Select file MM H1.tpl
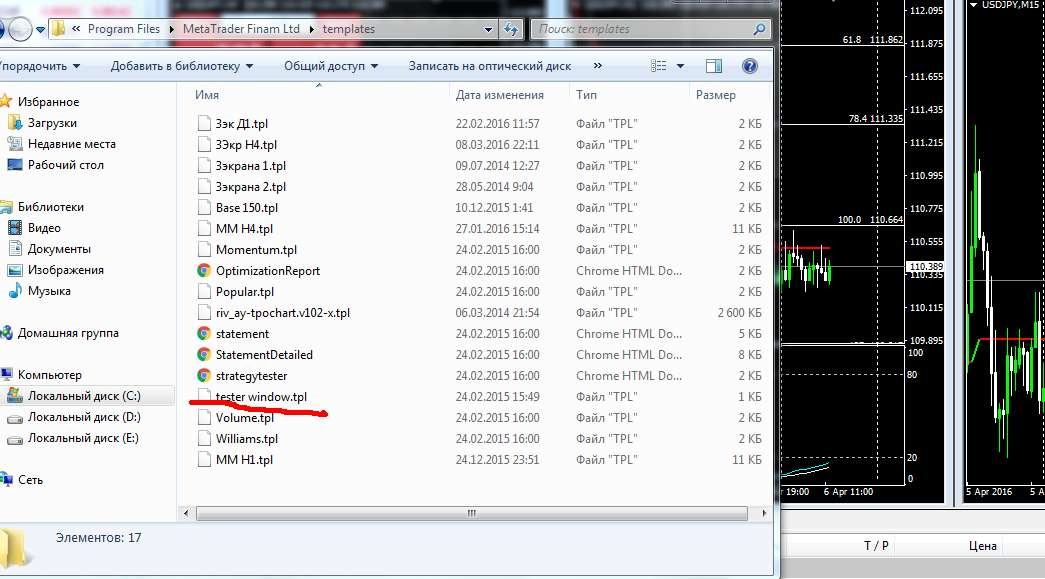The height and width of the screenshot is (579, 1045). click(244, 459)
